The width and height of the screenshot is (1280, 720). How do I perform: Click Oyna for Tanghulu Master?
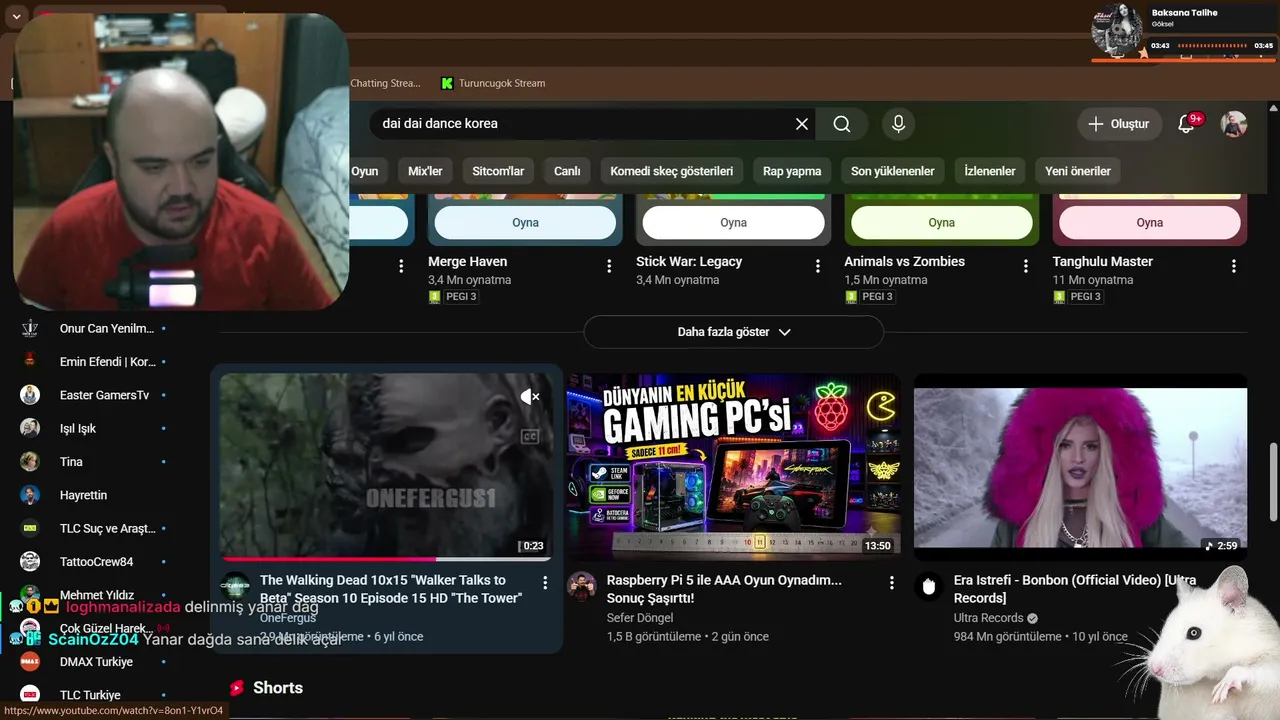(1149, 223)
